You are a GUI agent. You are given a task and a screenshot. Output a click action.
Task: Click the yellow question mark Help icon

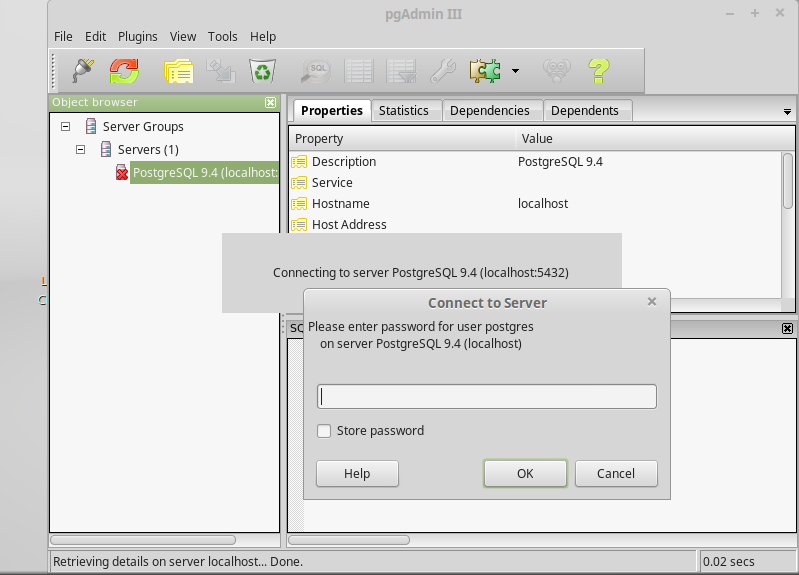coord(598,71)
